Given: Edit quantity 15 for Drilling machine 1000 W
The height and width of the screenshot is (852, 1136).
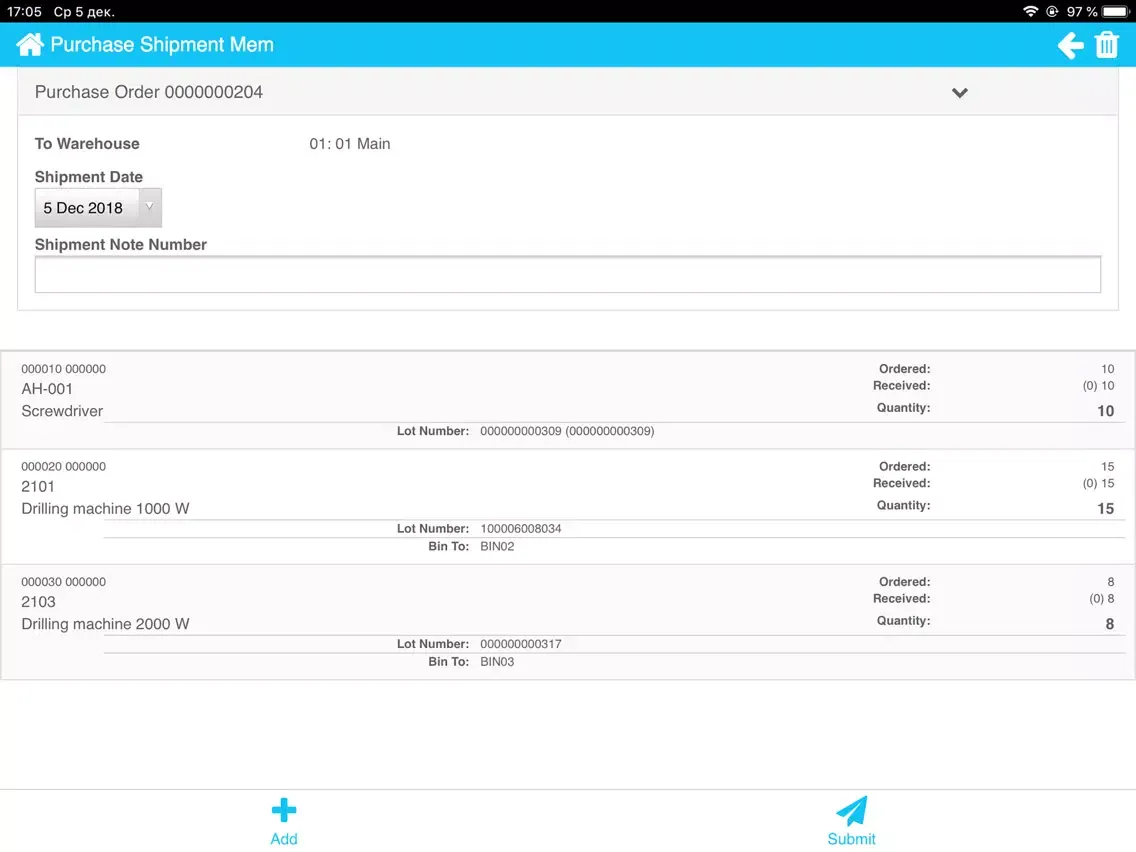Looking at the screenshot, I should point(1105,509).
